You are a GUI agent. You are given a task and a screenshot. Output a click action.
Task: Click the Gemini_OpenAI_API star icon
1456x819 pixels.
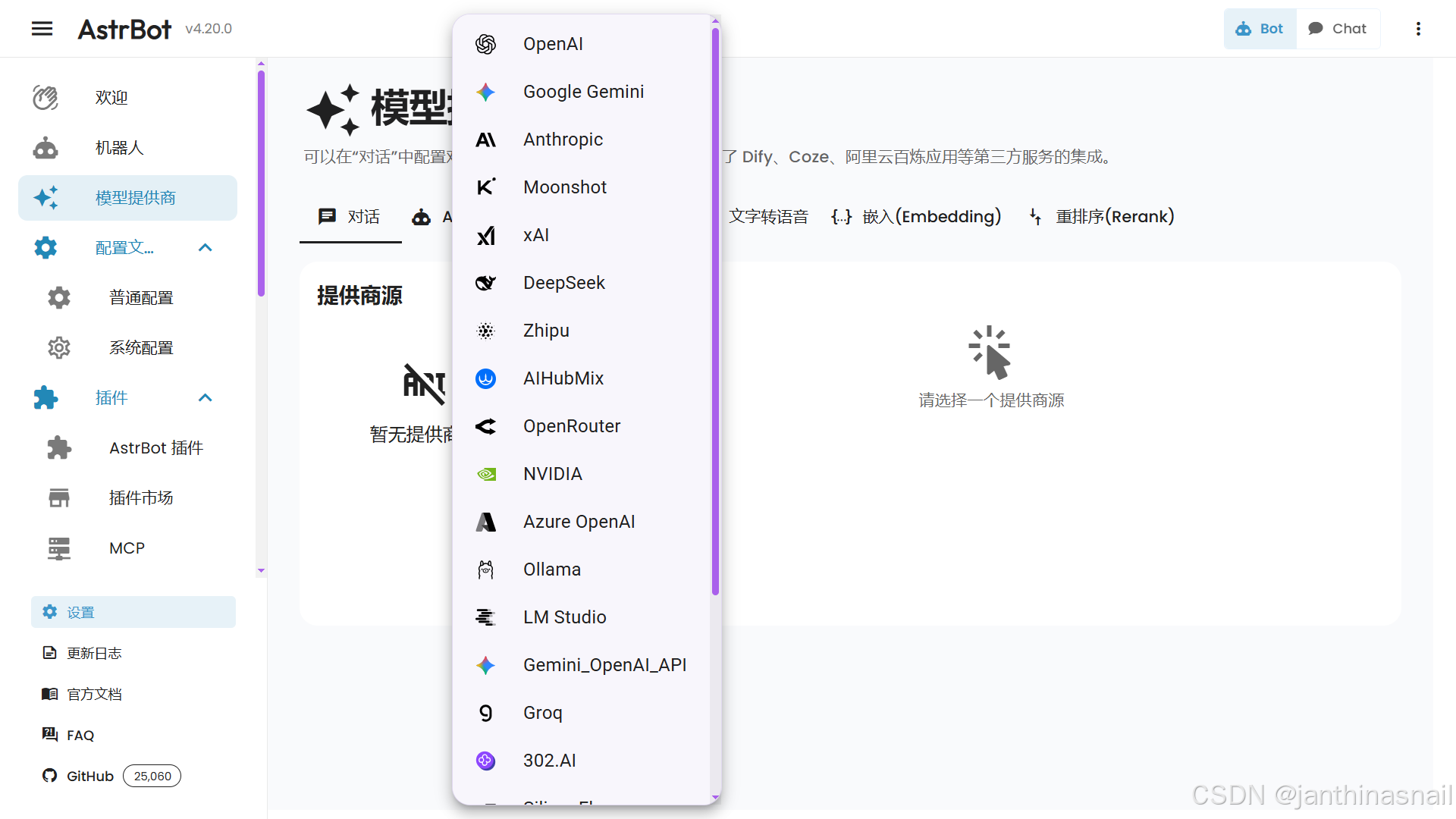[x=486, y=665]
